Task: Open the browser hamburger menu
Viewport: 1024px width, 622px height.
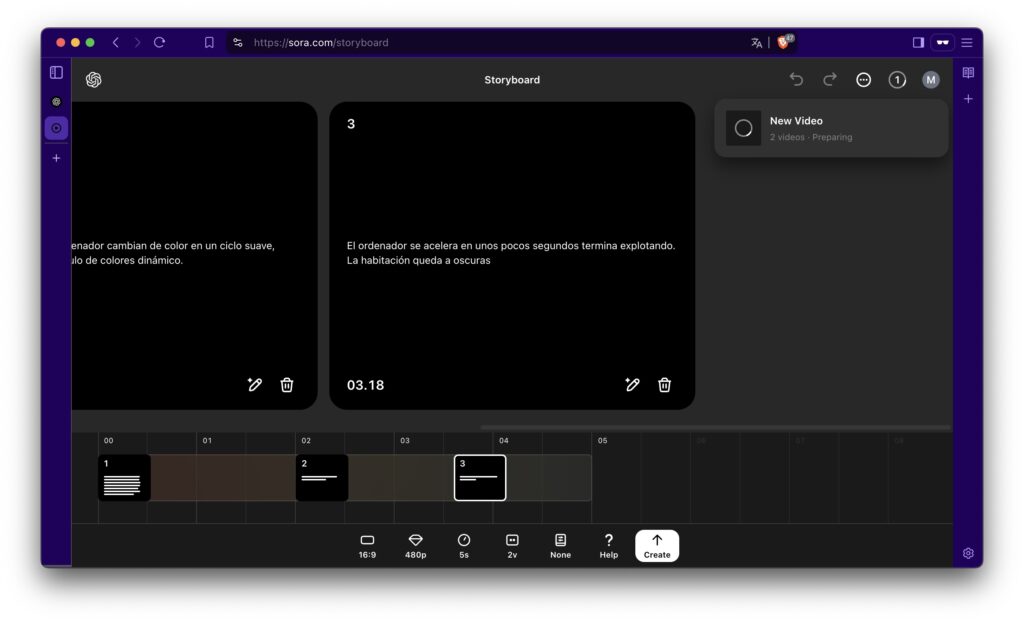Action: click(967, 42)
